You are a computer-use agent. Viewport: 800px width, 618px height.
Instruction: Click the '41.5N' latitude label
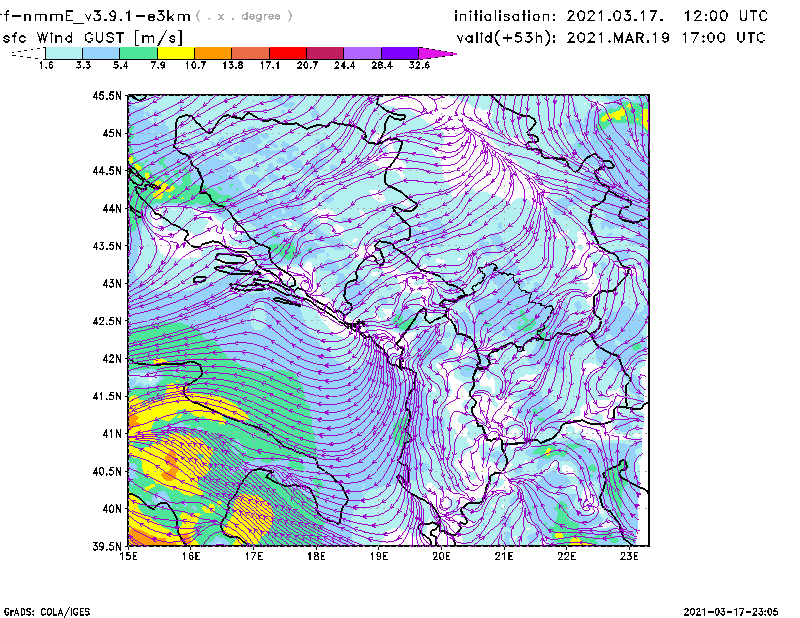[x=107, y=396]
